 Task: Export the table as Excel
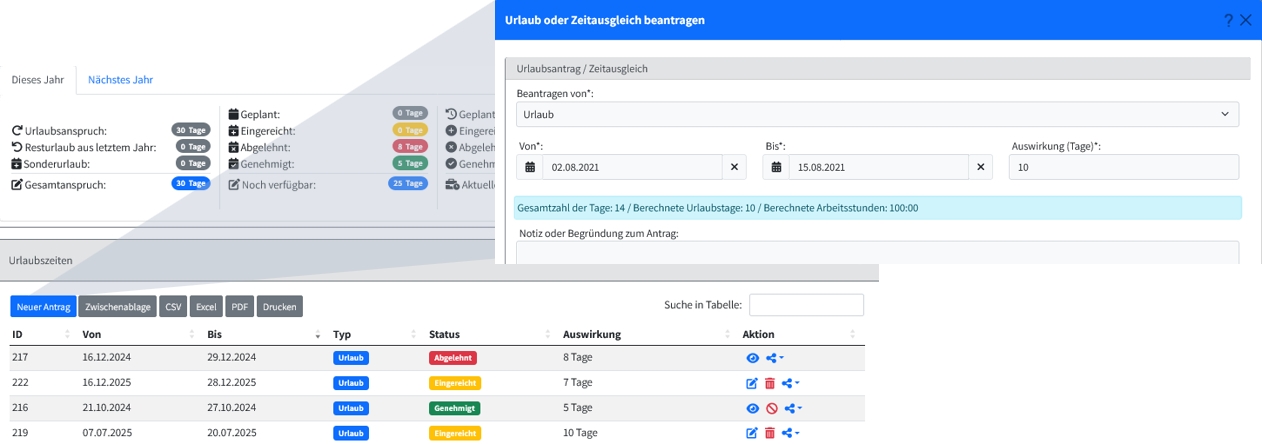click(x=206, y=307)
